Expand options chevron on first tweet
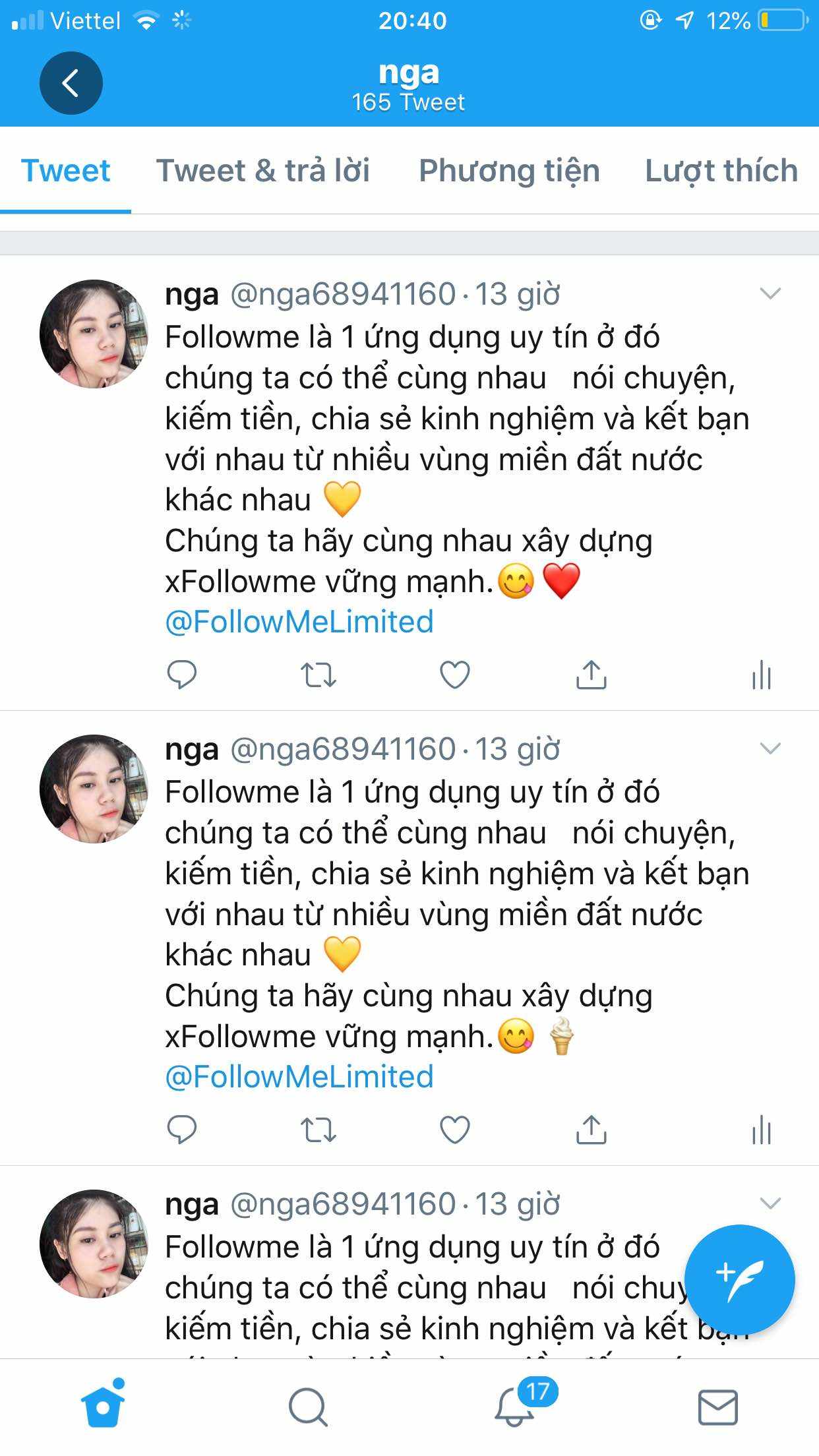Screen dimensions: 819x1456 pos(770,293)
